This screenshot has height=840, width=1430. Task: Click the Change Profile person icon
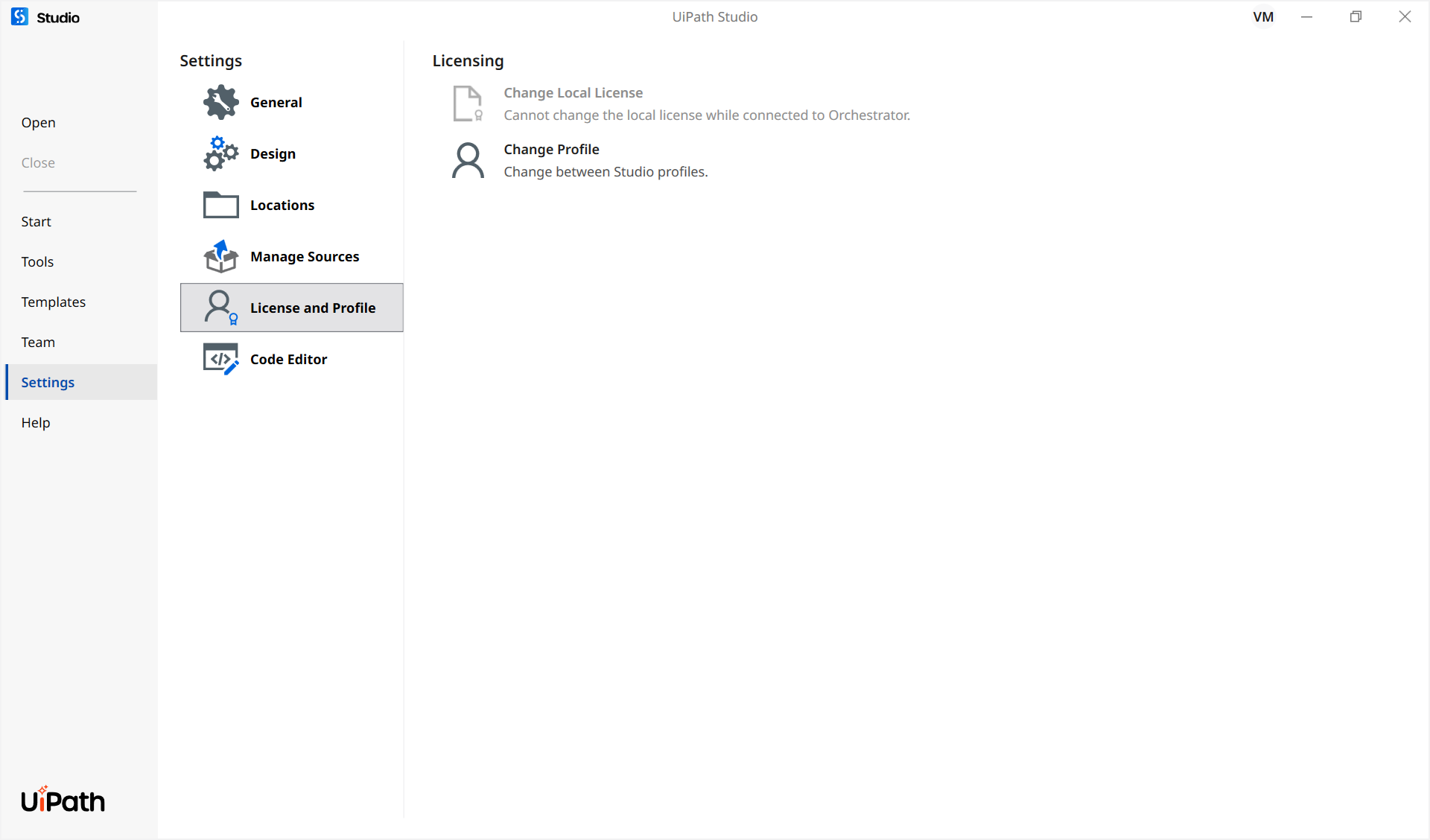click(468, 160)
